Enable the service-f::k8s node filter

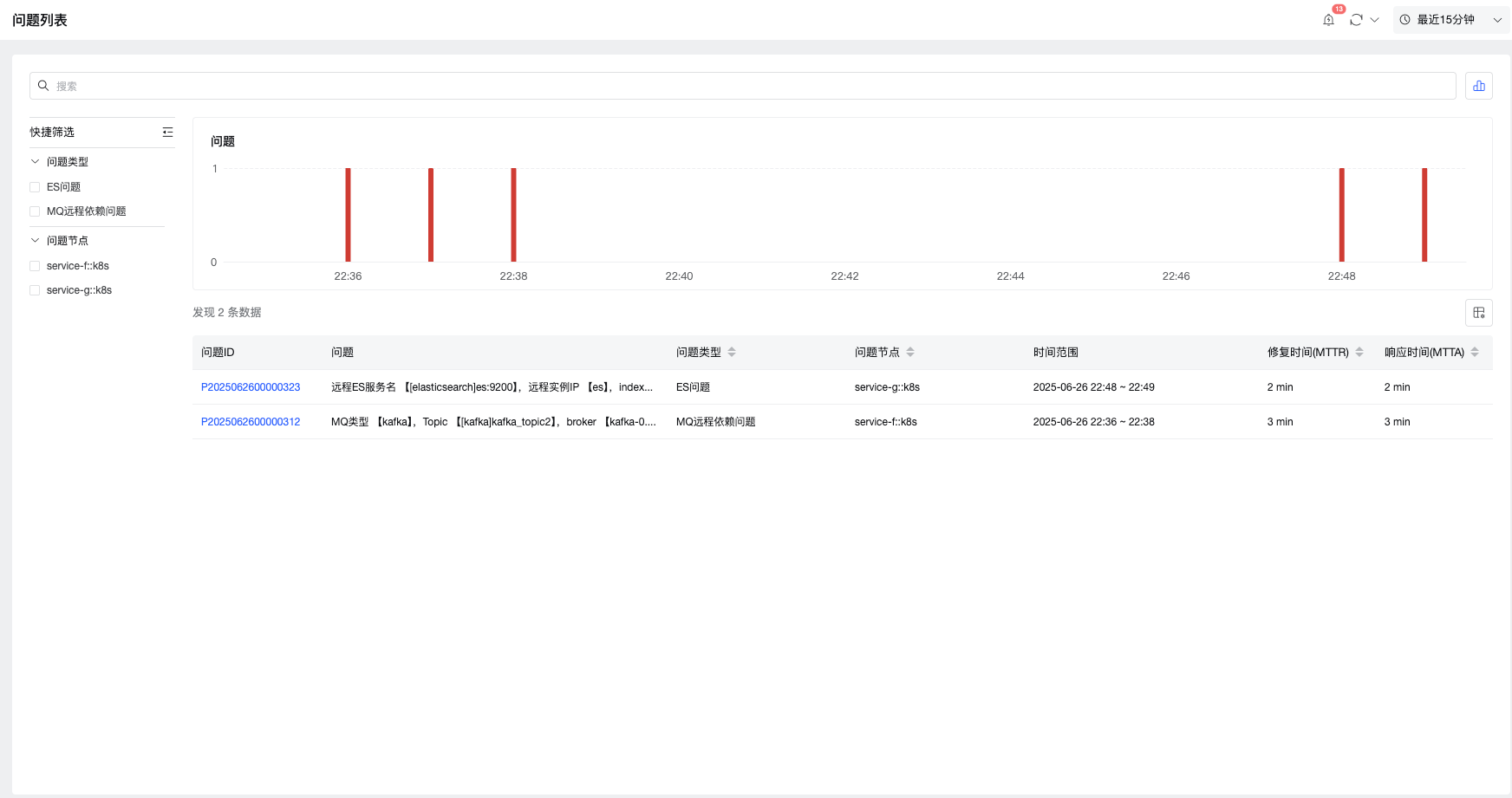tap(36, 266)
